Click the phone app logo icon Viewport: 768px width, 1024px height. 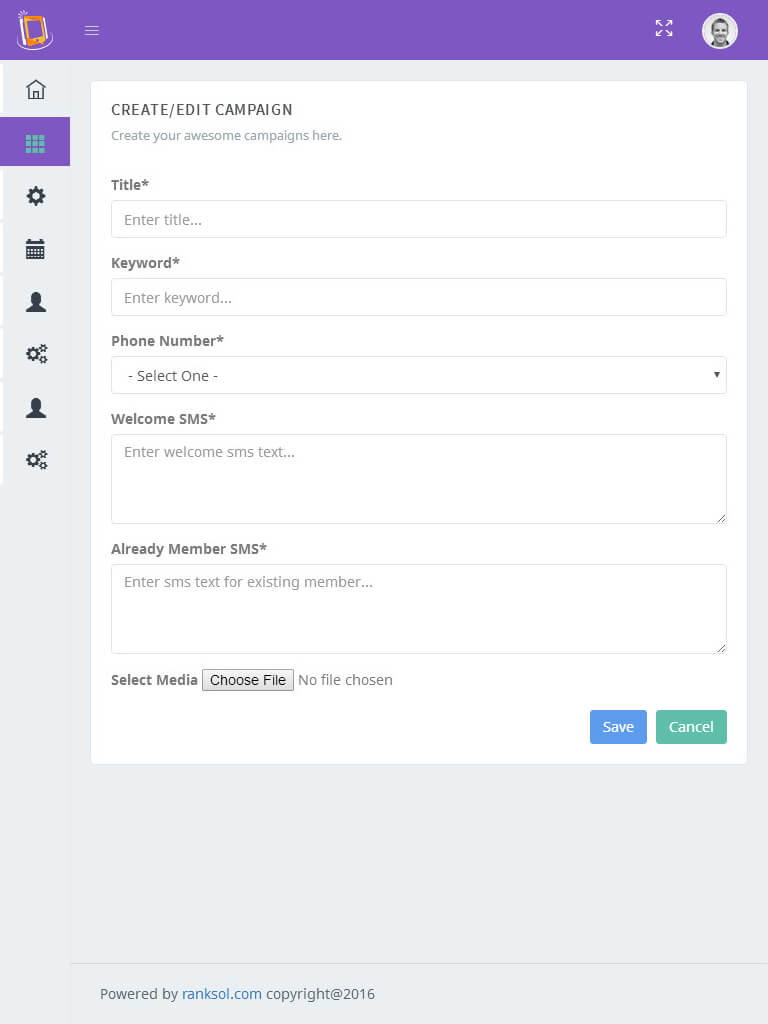click(x=34, y=30)
